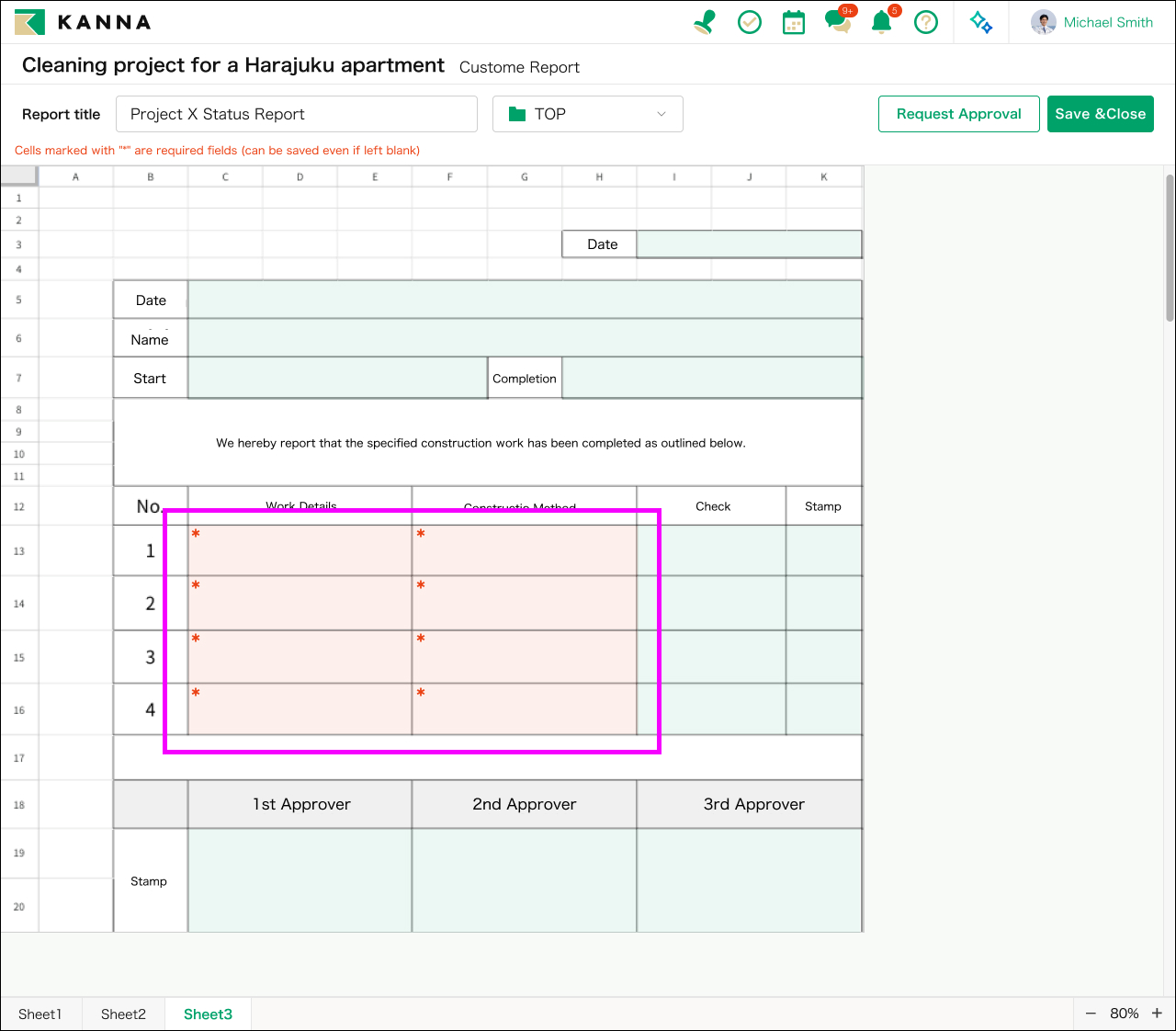Click the AI sparkle icon
Screen dimensions: 1176x1031
[x=981, y=22]
